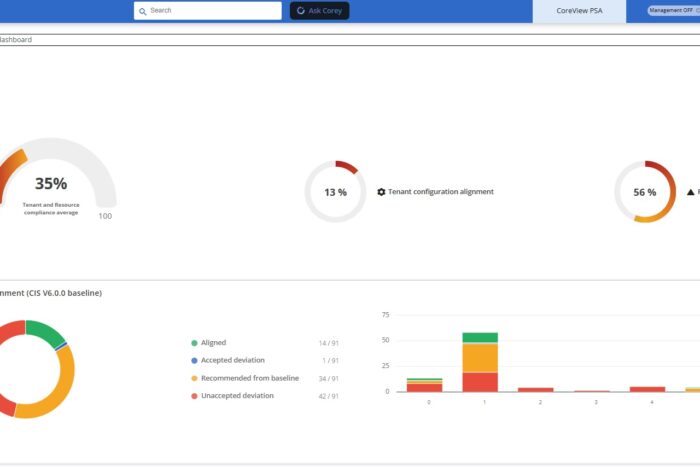Viewport: 700px width, 467px height.
Task: Toggle the Management OFF switch
Action: (674, 11)
